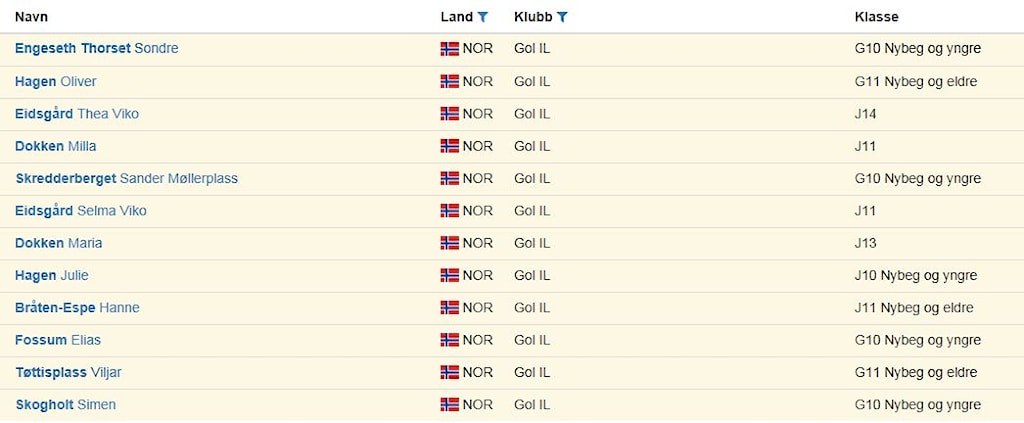
Task: Click the Land column header label
Action: pyautogui.click(x=456, y=17)
